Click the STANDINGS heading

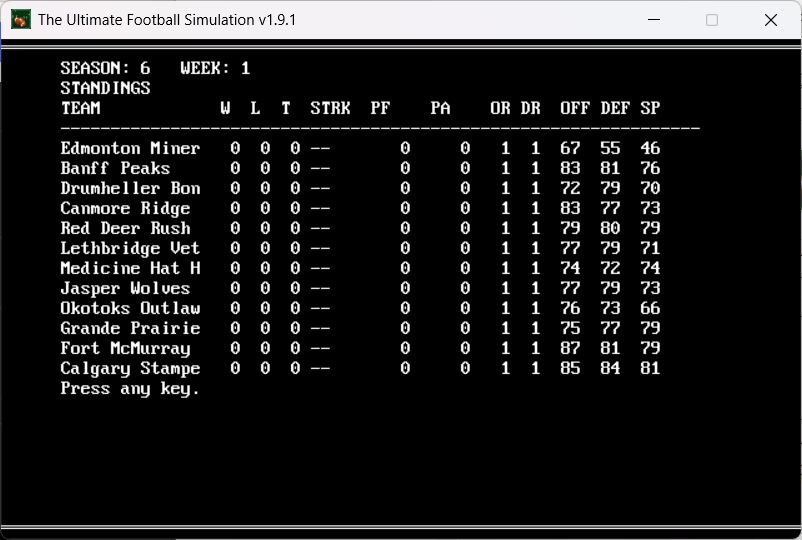(105, 88)
